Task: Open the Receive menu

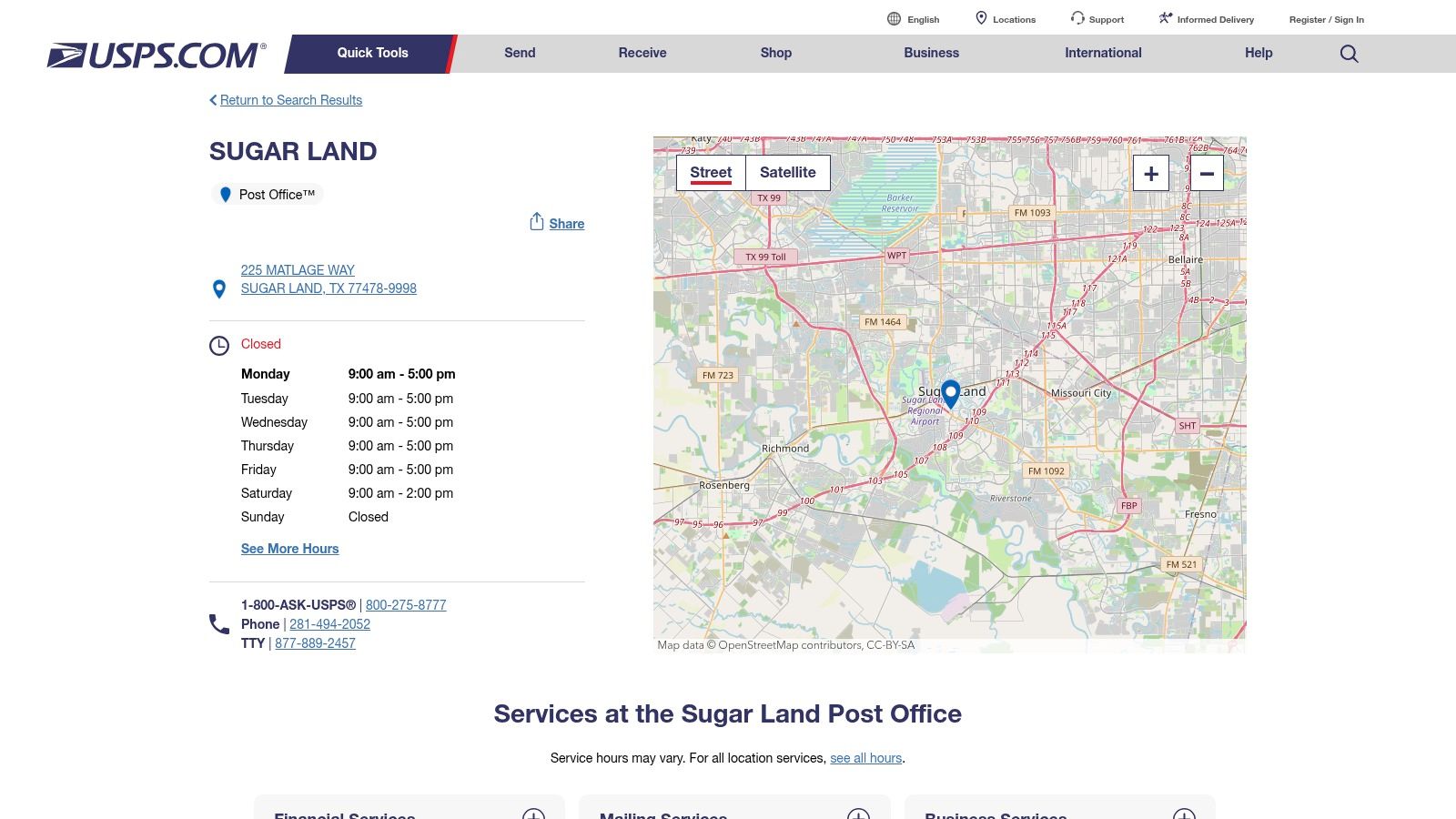Action: click(642, 54)
